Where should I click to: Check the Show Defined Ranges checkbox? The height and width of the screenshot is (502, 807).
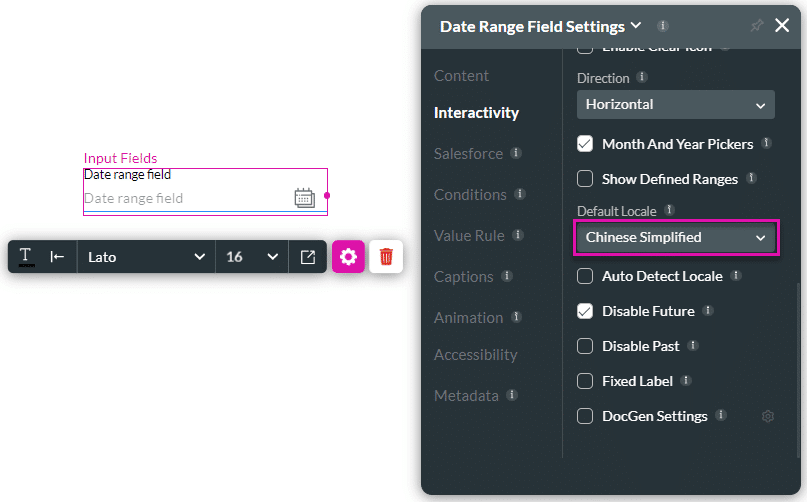[x=586, y=179]
